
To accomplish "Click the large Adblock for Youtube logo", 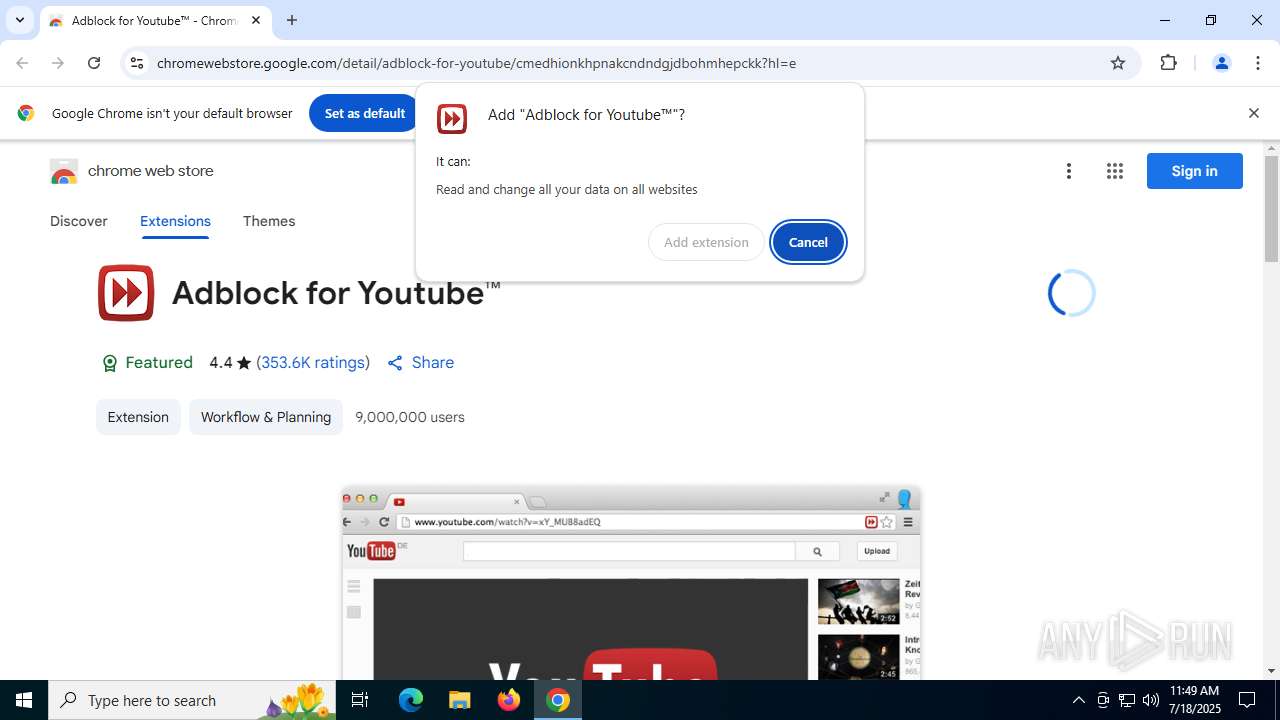I will (126, 293).
